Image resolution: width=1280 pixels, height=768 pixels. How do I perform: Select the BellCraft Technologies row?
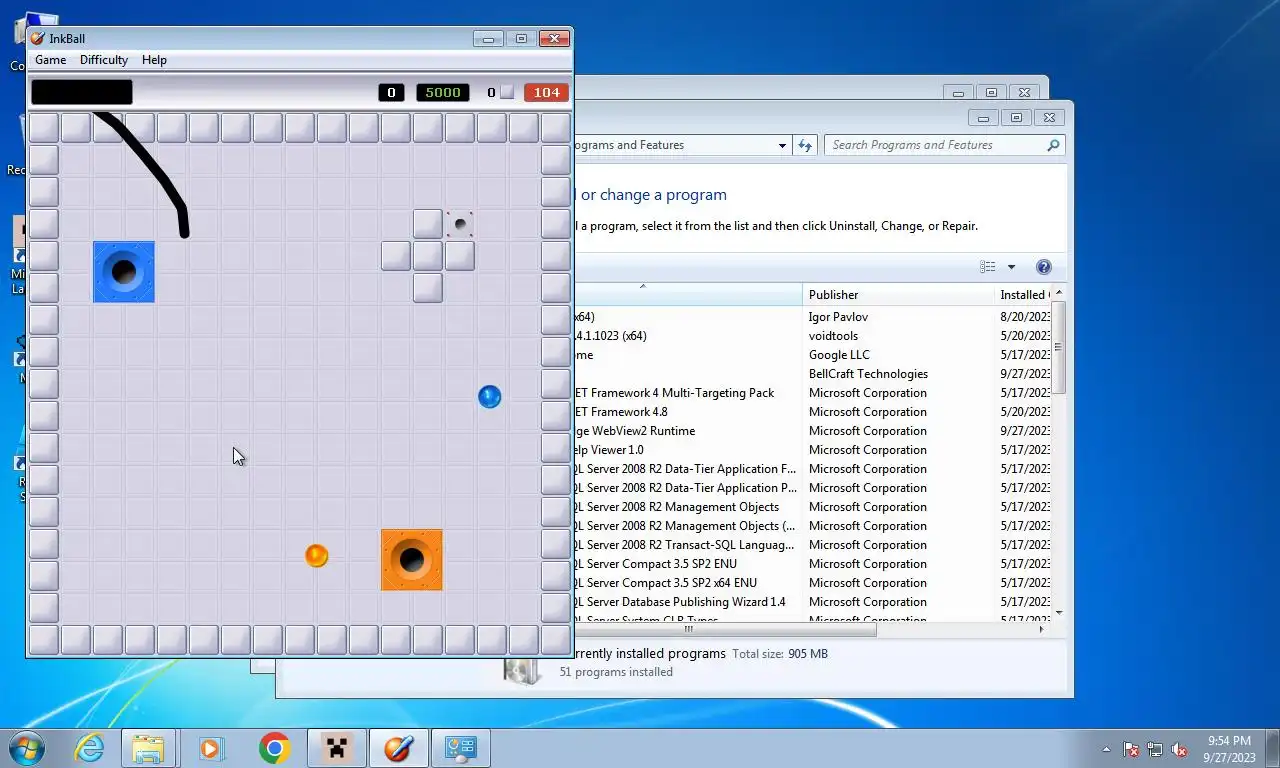coord(812,374)
